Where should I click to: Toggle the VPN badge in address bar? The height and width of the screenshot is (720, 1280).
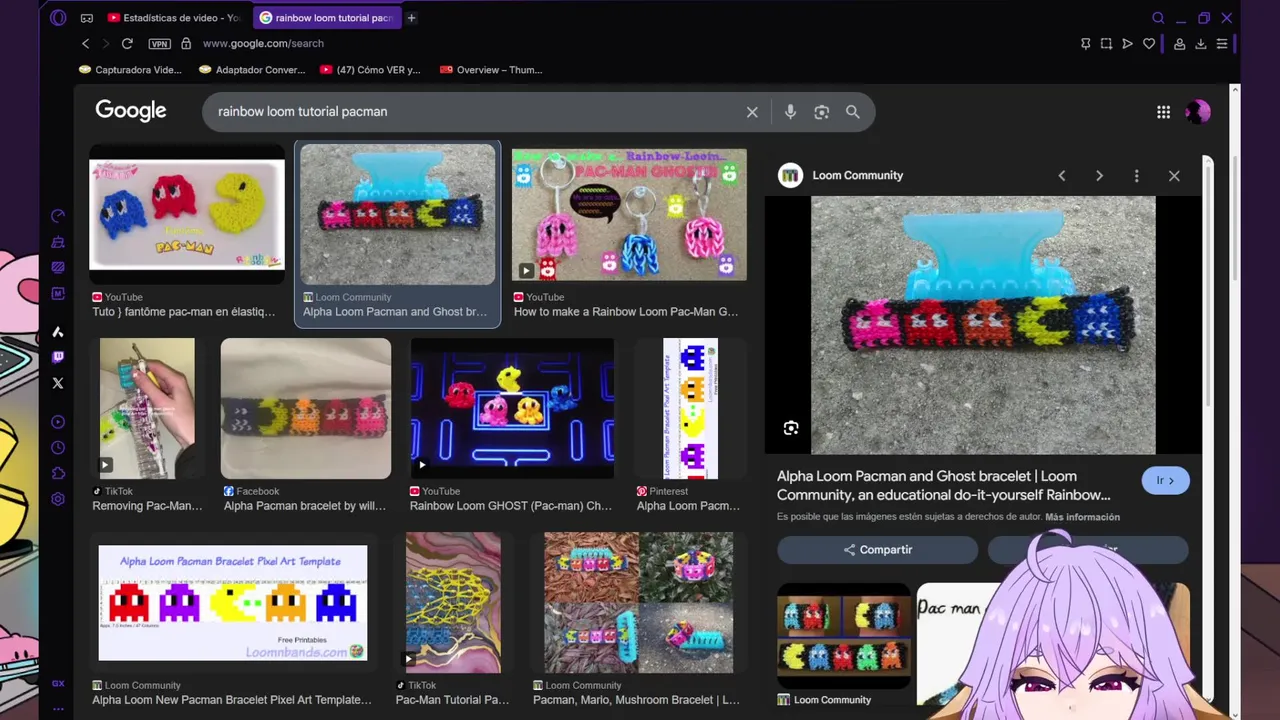[x=159, y=44]
